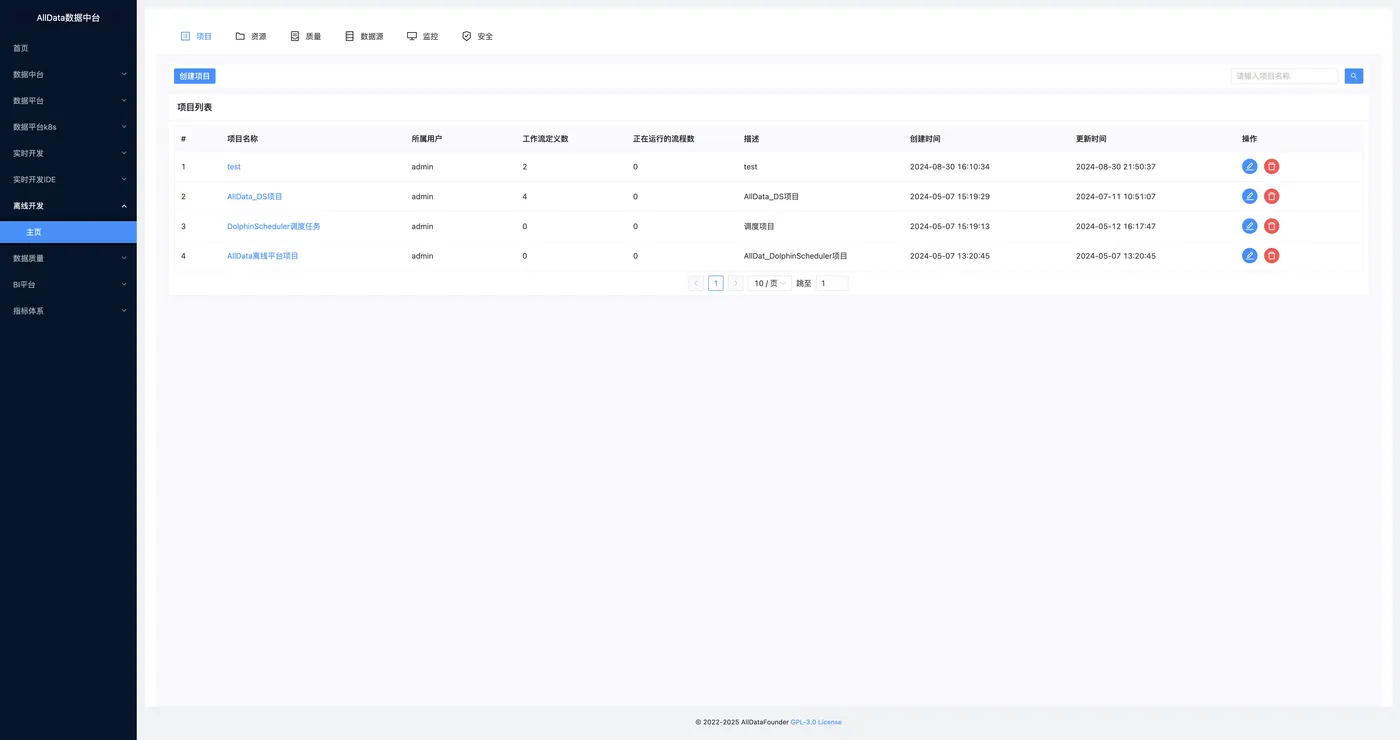Collapse 离线开发 sidebar menu
Image resolution: width=1400 pixels, height=740 pixels.
[68, 205]
